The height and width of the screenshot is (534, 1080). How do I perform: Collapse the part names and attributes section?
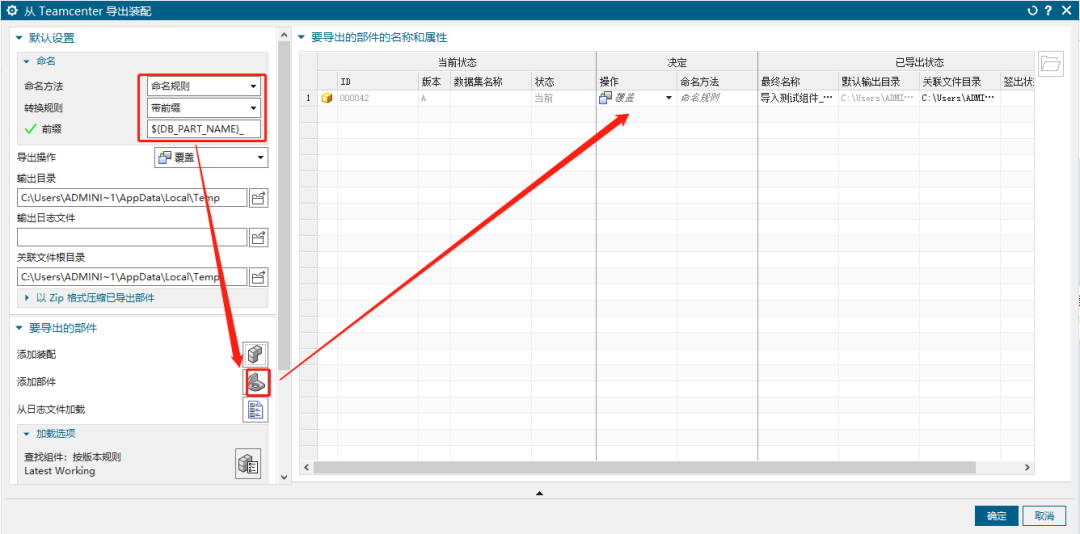[300, 37]
